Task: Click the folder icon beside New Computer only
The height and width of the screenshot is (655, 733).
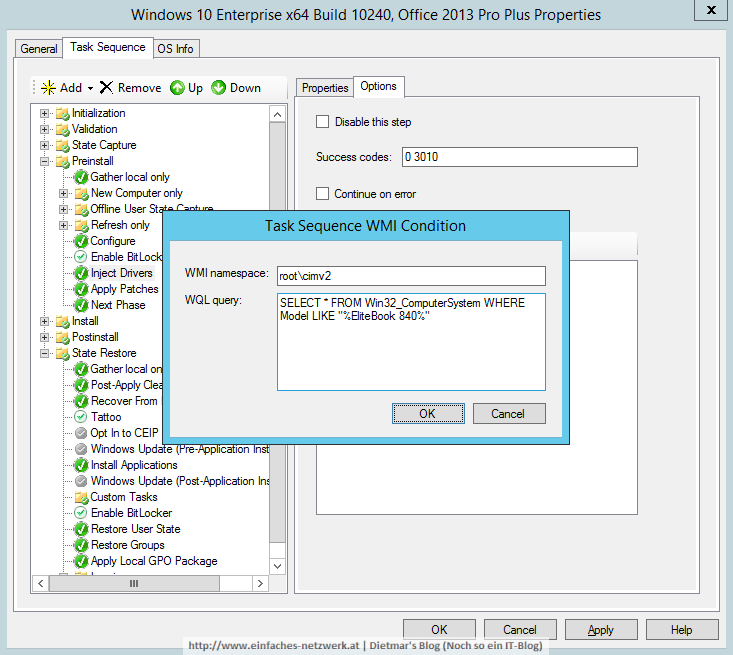Action: 81,193
